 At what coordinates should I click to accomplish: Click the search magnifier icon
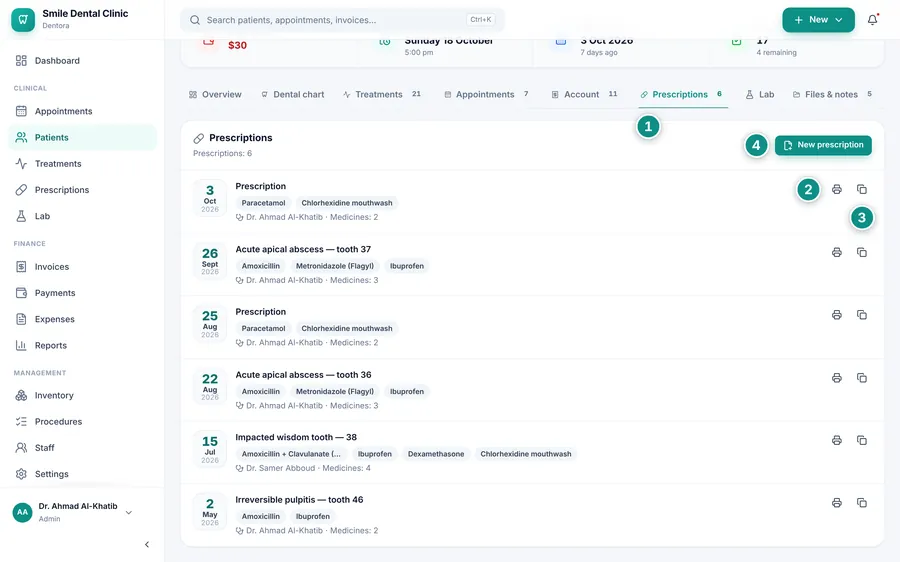tap(195, 20)
